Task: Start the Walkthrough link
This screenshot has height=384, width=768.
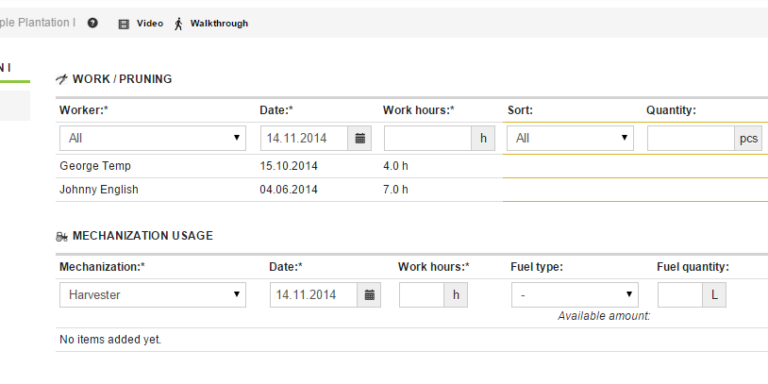Action: (219, 24)
